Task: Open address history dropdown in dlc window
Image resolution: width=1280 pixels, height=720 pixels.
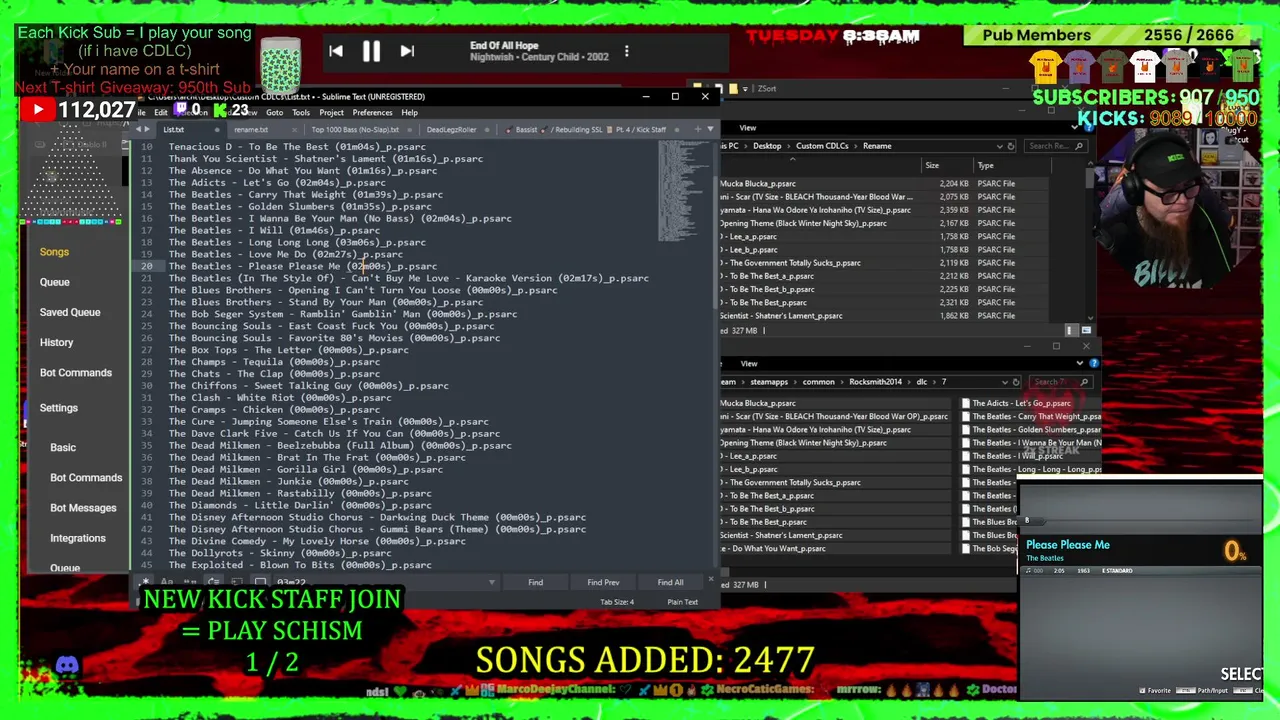Action: click(x=1005, y=382)
